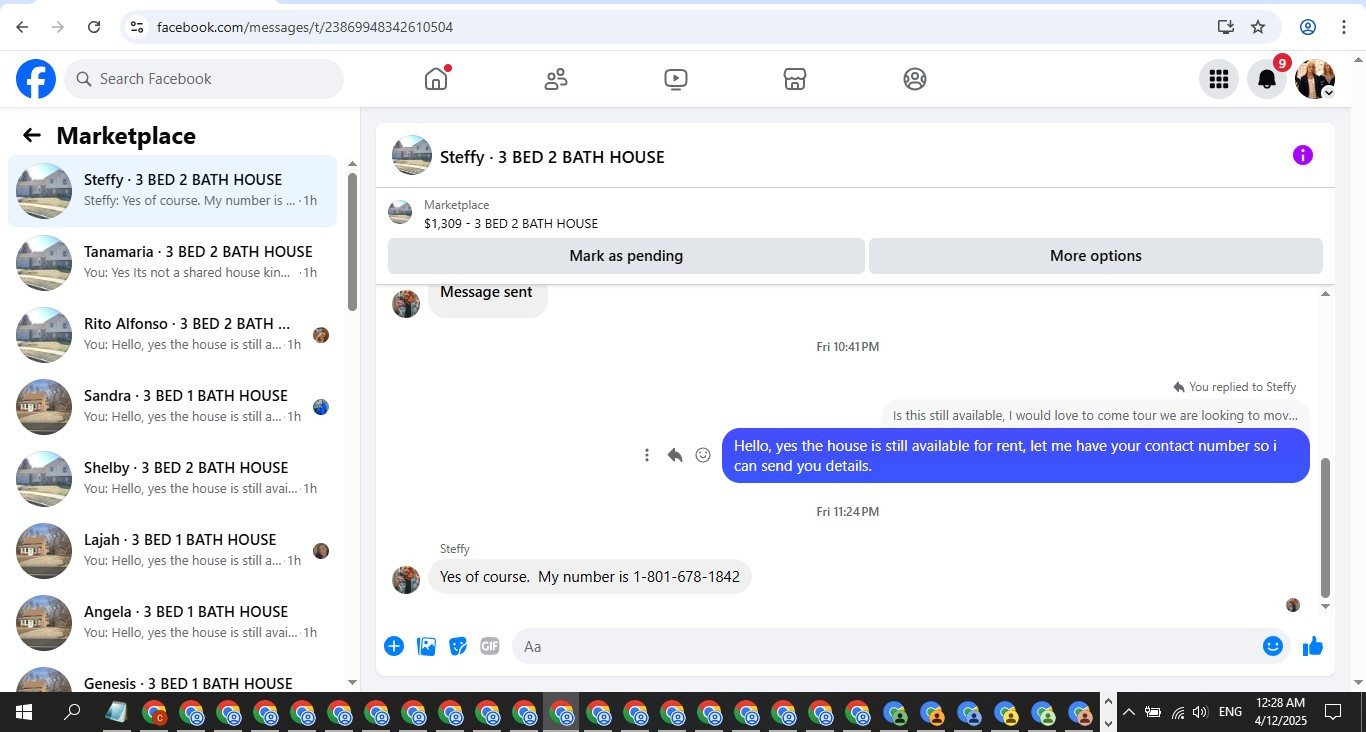Click the More options button
The height and width of the screenshot is (732, 1366).
[x=1096, y=256]
